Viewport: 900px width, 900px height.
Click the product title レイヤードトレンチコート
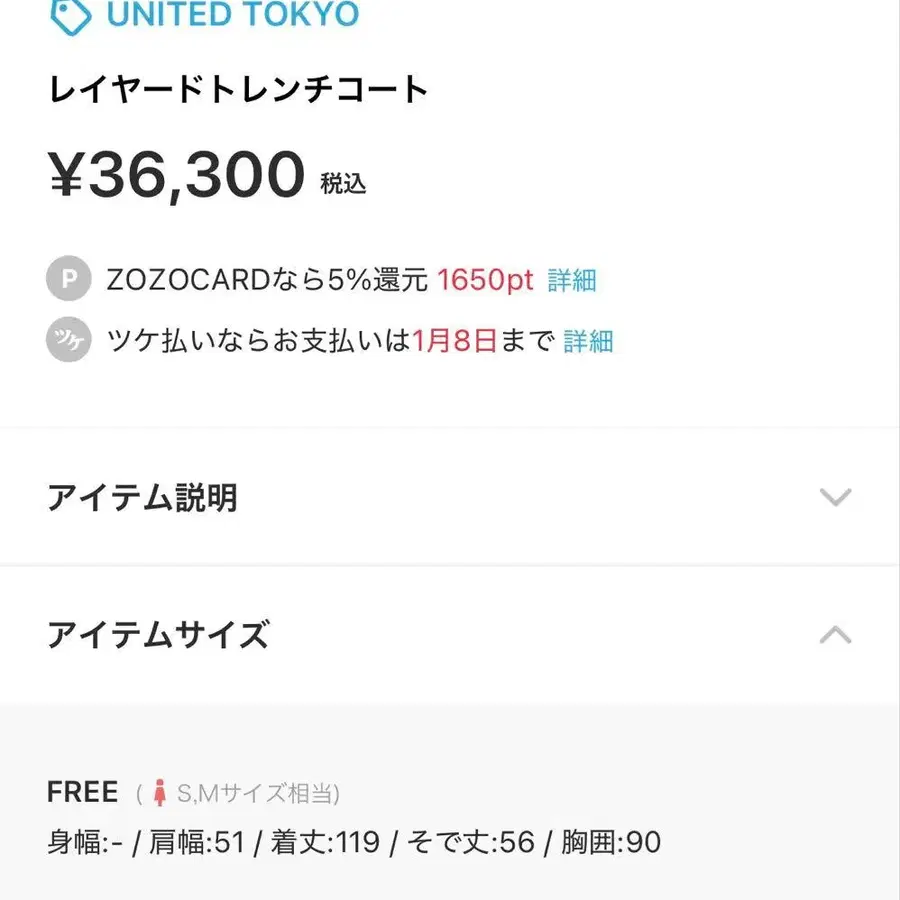point(237,88)
